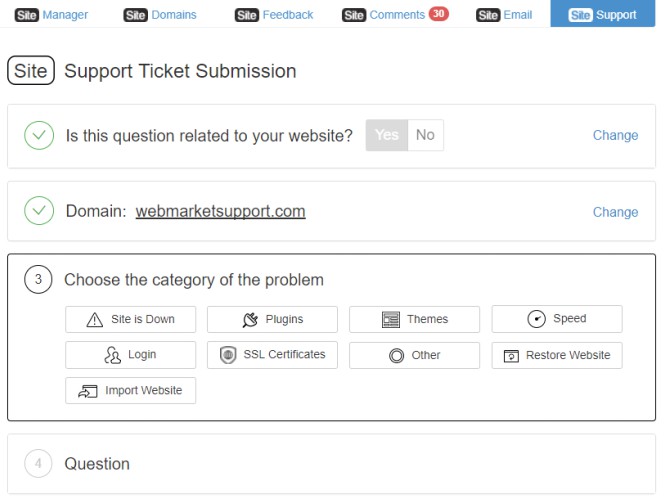Open the Site Feedback tab
This screenshot has height=504, width=666.
274,15
